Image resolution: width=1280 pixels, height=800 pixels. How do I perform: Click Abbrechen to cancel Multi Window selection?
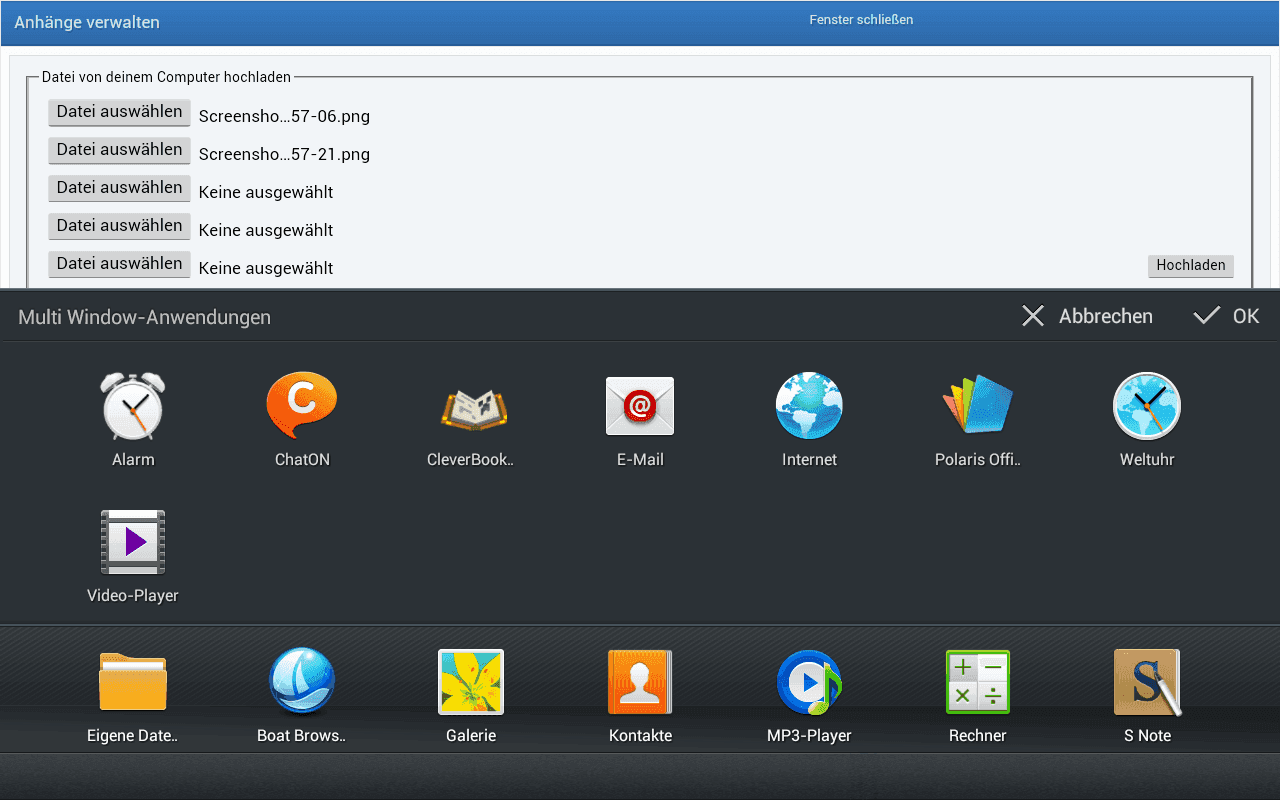[x=1087, y=316]
